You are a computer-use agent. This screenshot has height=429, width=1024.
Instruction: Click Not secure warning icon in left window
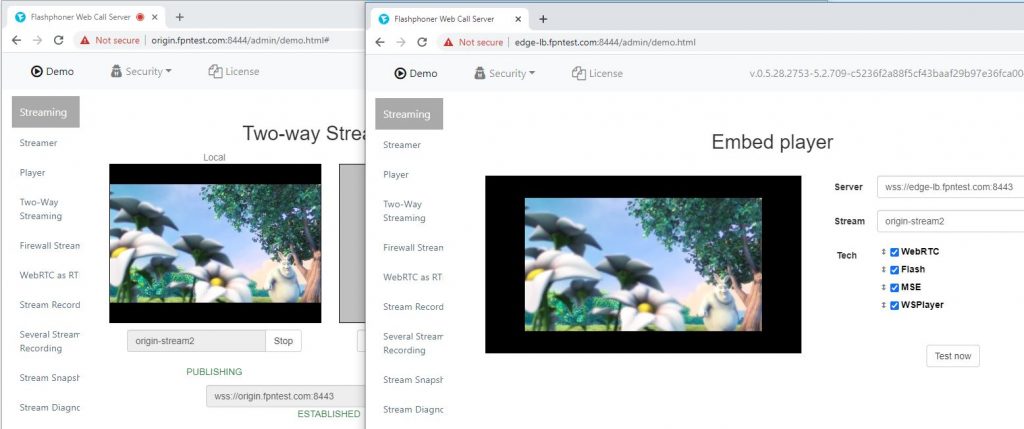point(85,40)
